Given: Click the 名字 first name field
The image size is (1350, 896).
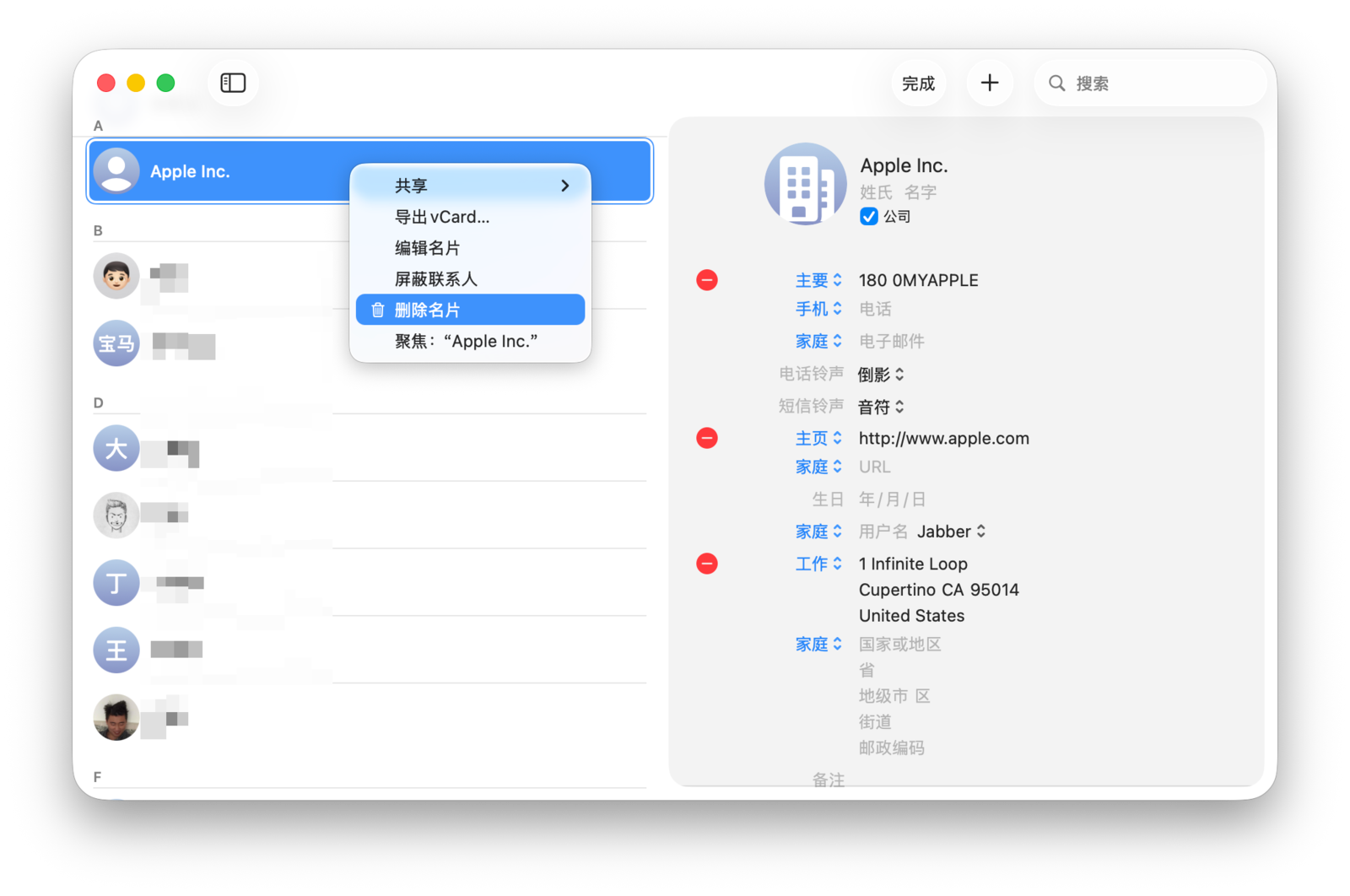Looking at the screenshot, I should pos(921,192).
